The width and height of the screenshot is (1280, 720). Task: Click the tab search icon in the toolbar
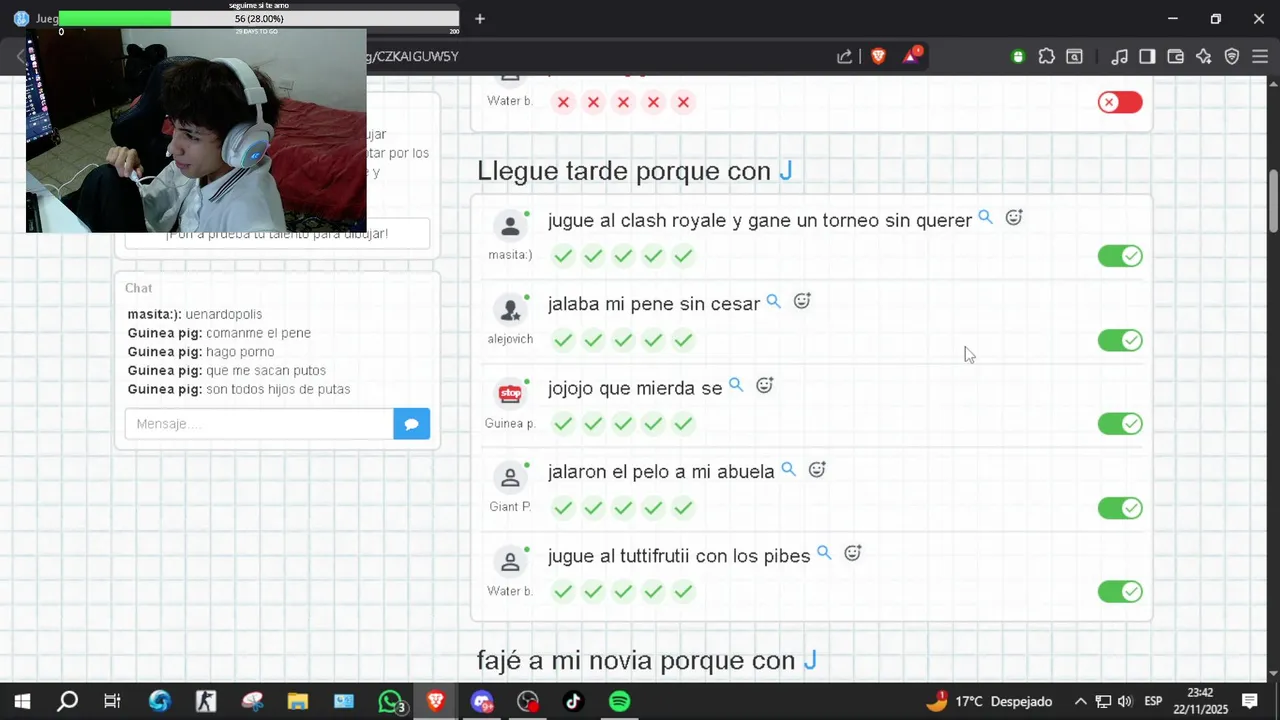1074,57
